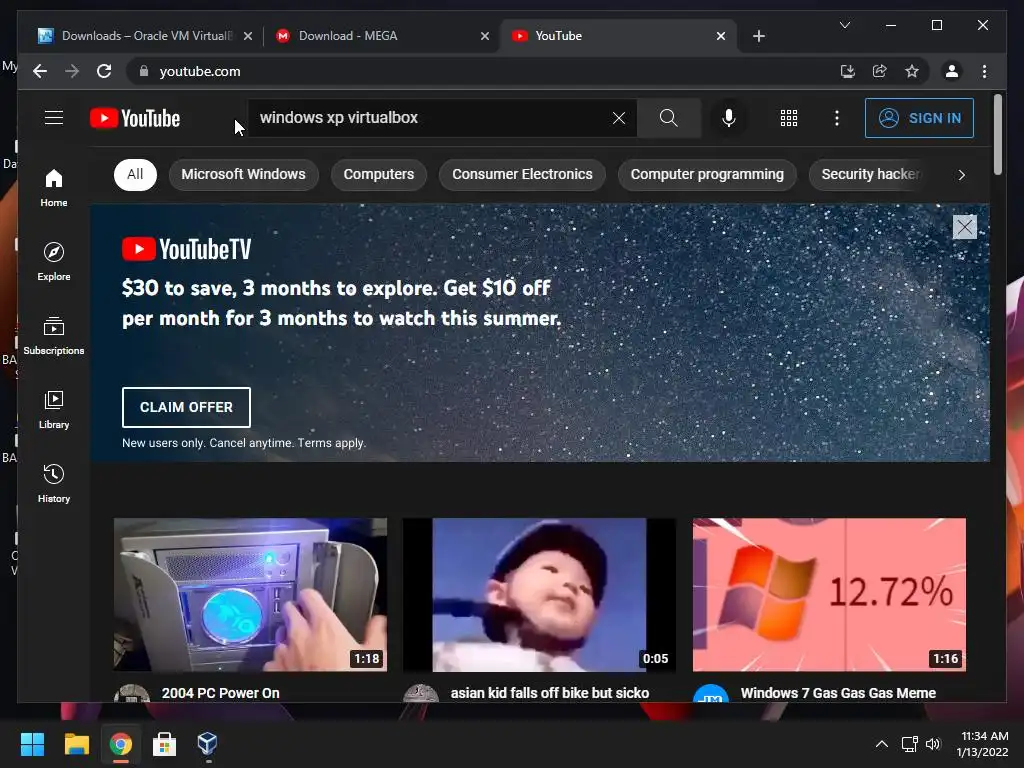Open the Chrome profile icon
Viewport: 1024px width, 768px height.
click(952, 71)
